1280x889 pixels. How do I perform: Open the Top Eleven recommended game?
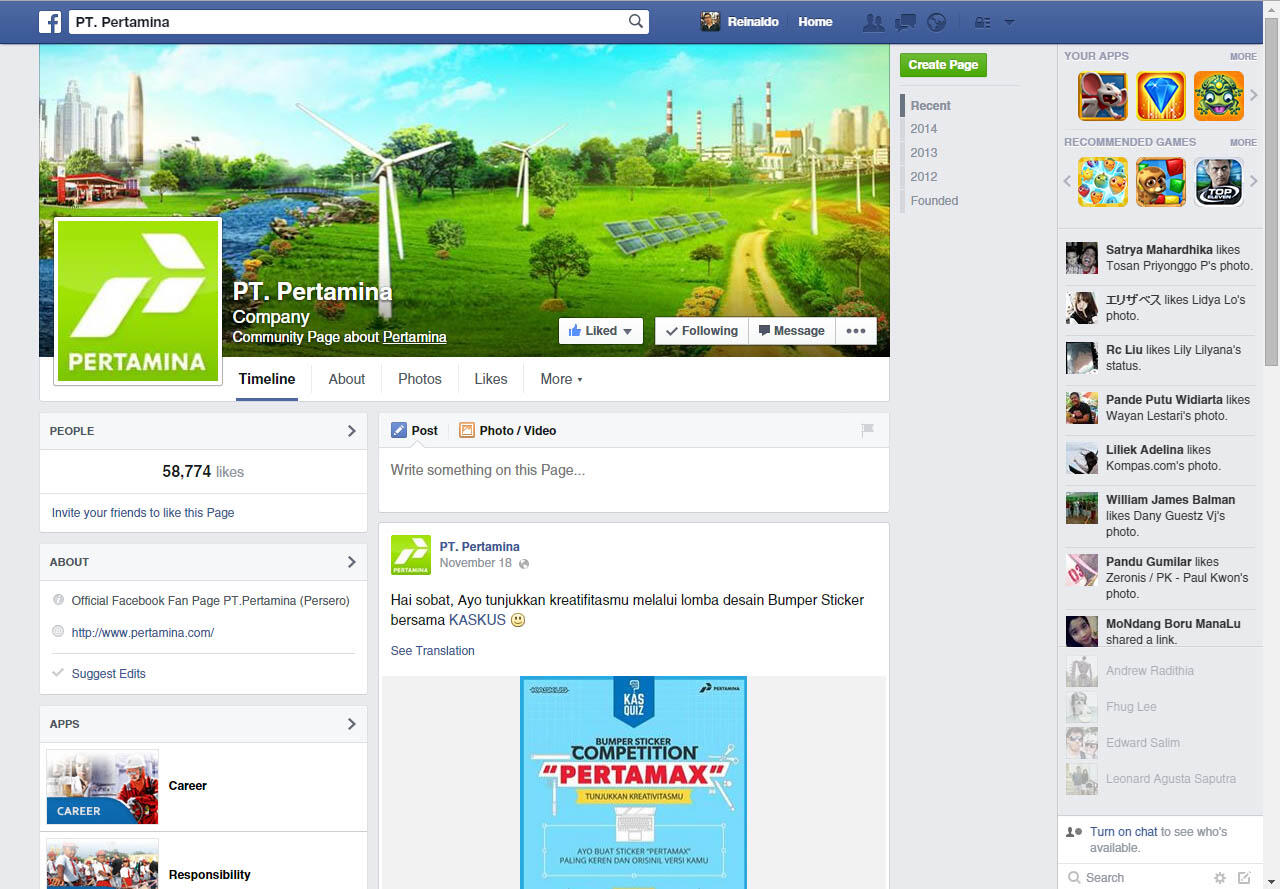point(1219,182)
